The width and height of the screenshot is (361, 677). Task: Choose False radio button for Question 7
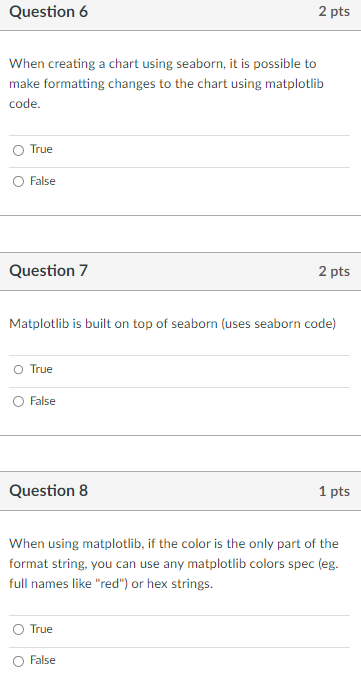click(18, 402)
